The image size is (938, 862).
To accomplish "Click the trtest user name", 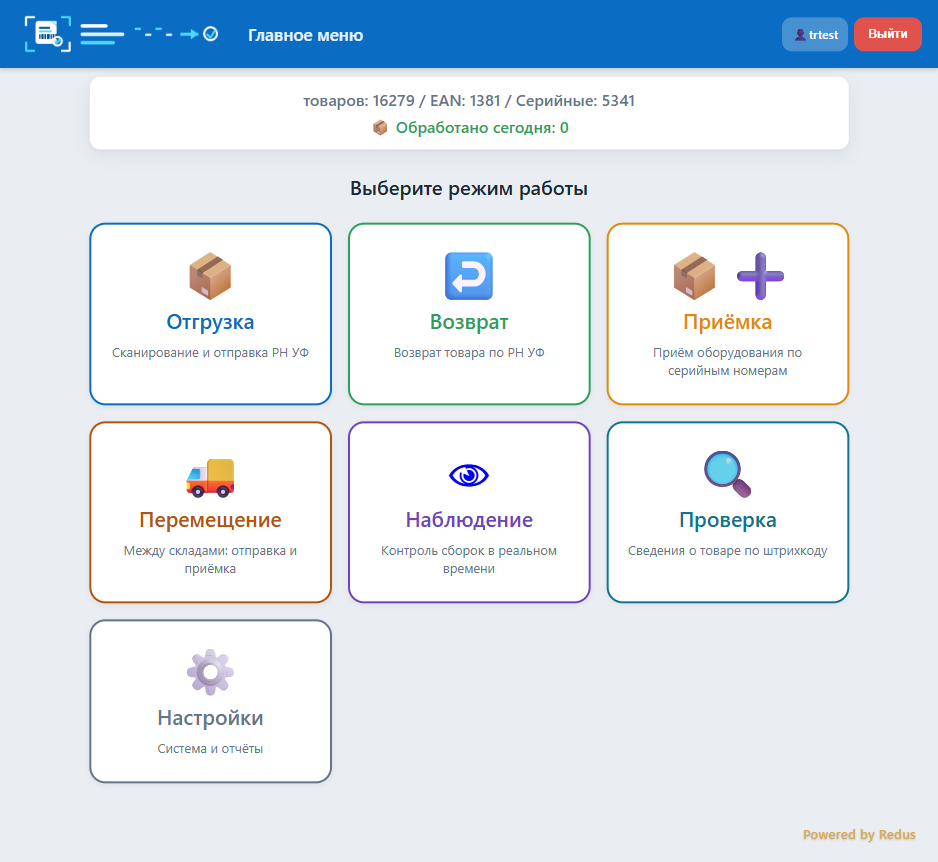I will (823, 35).
